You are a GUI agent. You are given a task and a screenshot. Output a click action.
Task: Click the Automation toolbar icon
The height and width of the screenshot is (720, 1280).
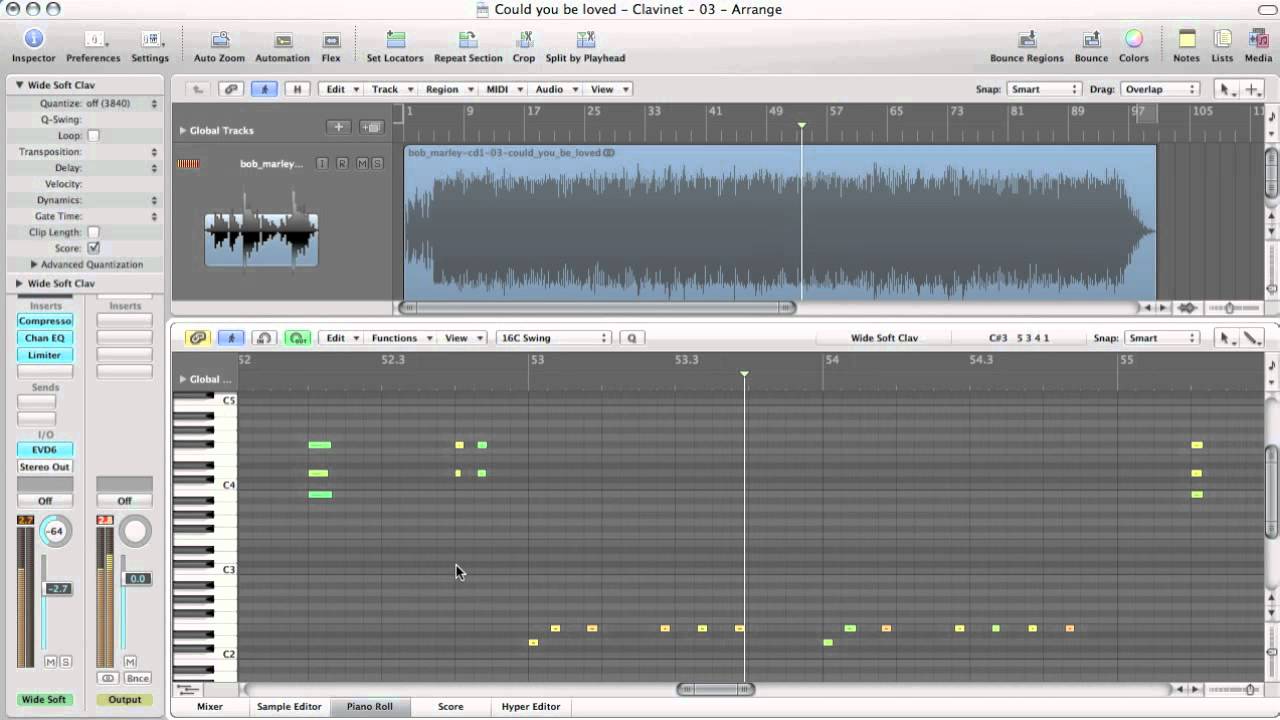pos(283,40)
